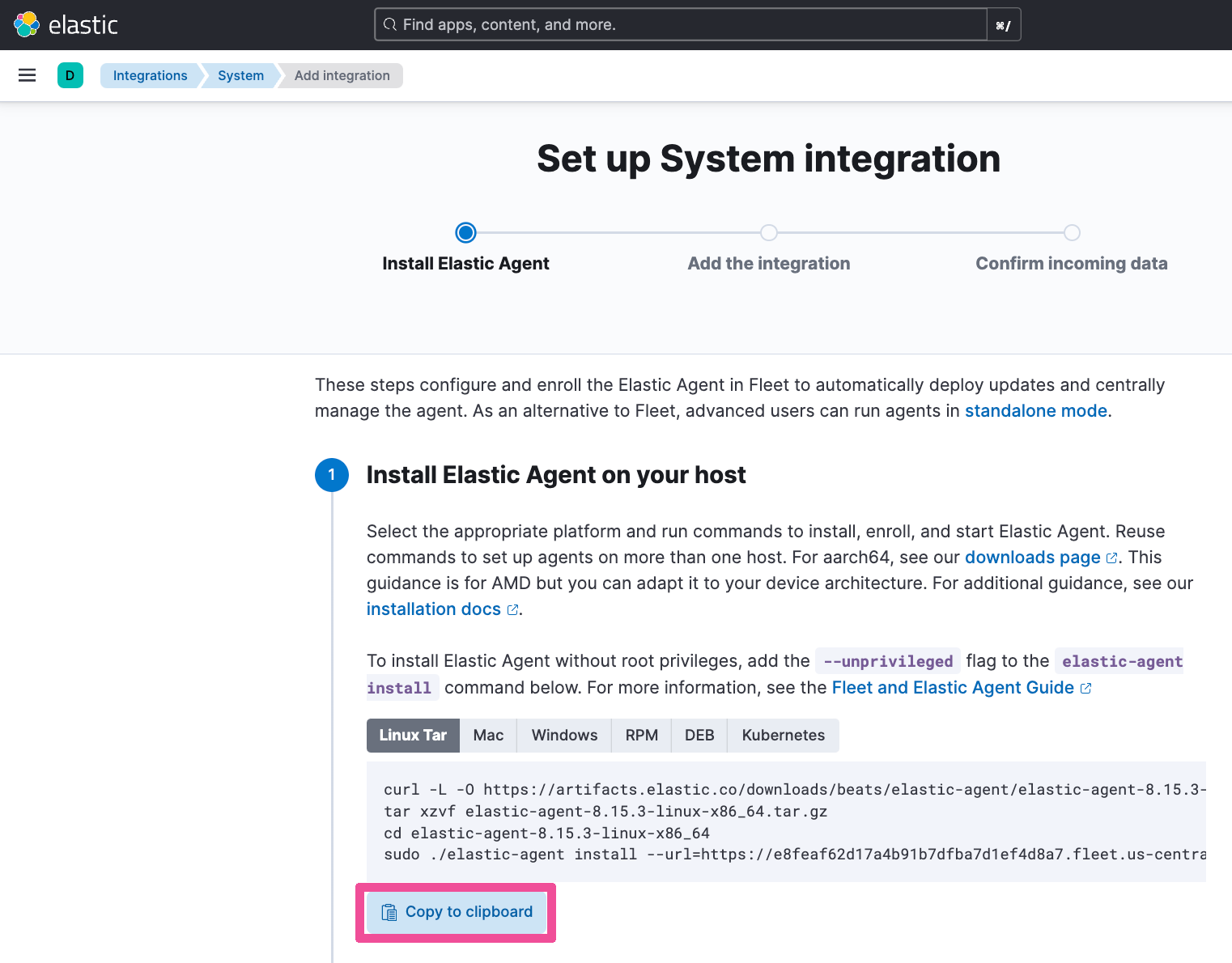This screenshot has width=1232, height=963.
Task: Click the Confirm incoming data step label
Action: pyautogui.click(x=1072, y=264)
